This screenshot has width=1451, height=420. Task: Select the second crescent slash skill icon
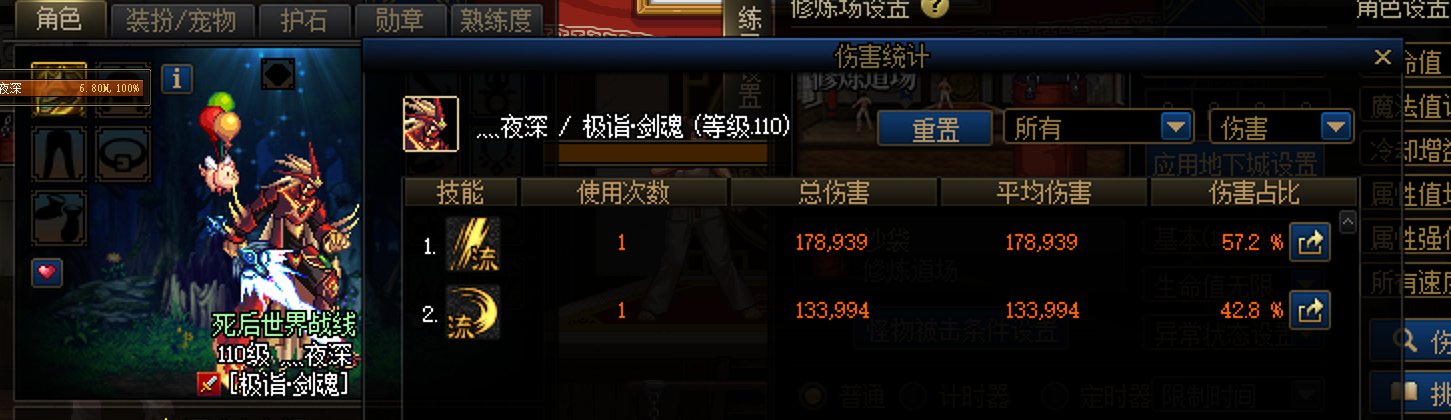(473, 312)
